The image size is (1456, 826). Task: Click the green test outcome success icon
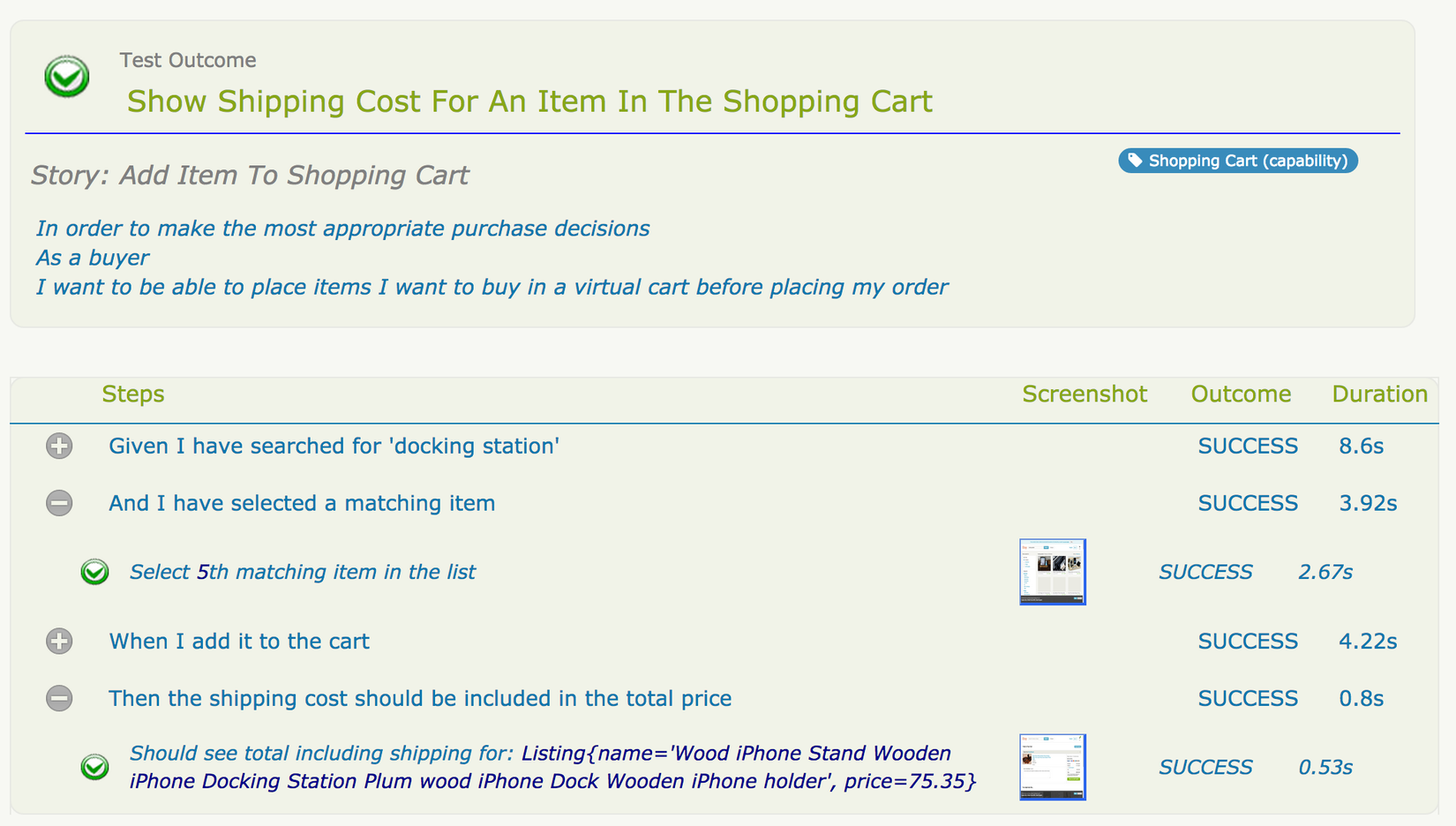pos(67,77)
